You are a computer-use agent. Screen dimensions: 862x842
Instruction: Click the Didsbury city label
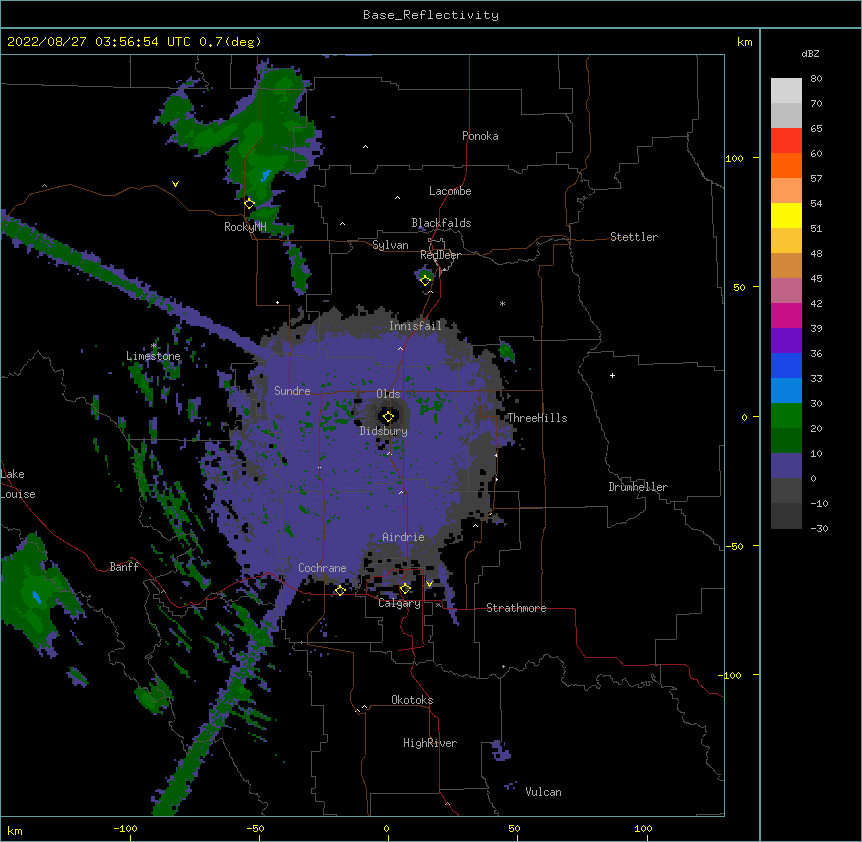(x=384, y=431)
